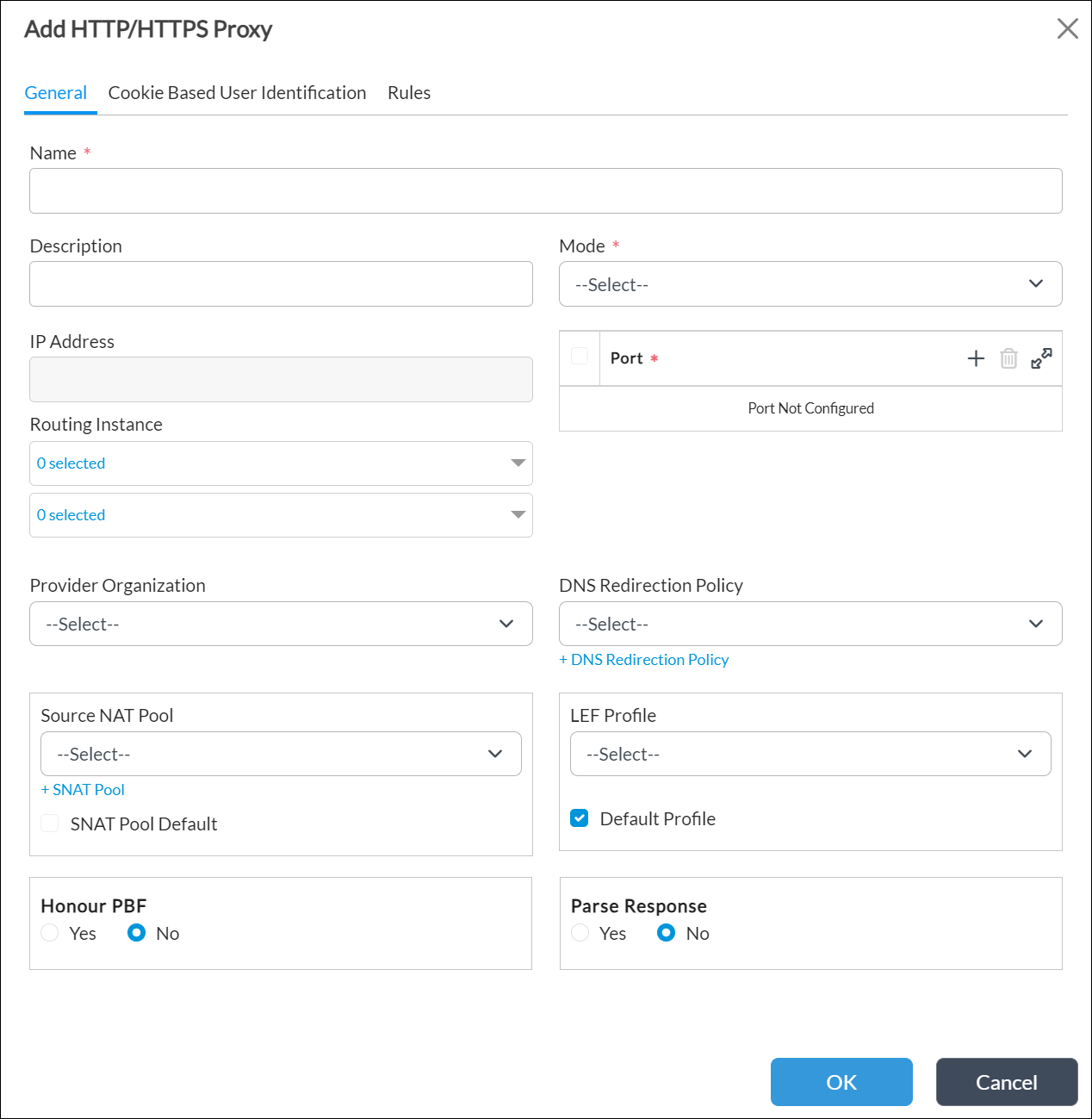Screen dimensions: 1092x1119
Task: Switch to the Rules tab
Action: point(409,93)
